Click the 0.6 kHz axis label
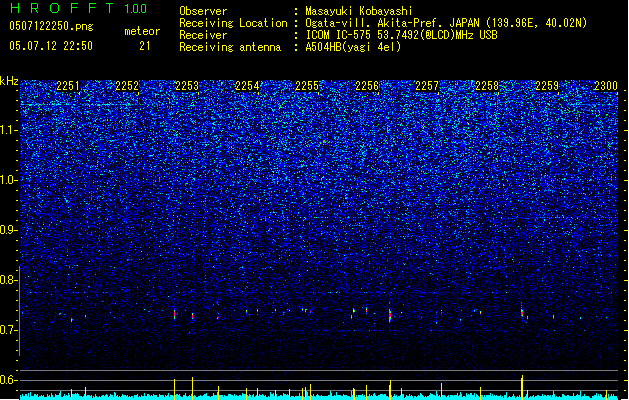Screen dimensions: 629x400 pos(9,380)
